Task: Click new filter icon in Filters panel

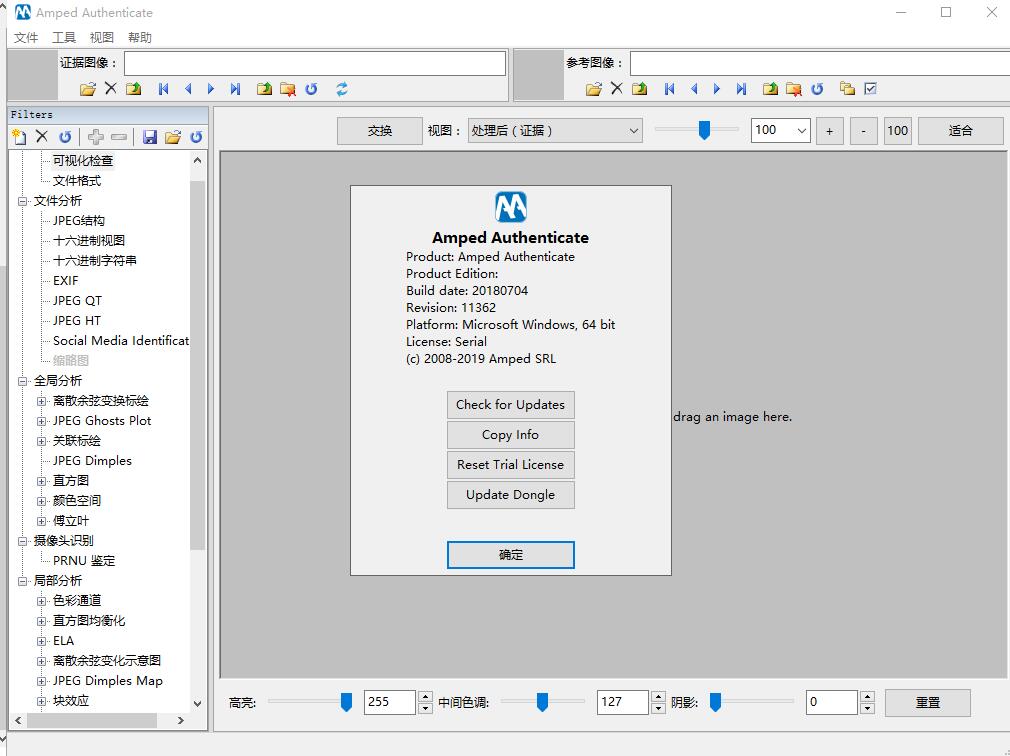Action: (x=18, y=137)
